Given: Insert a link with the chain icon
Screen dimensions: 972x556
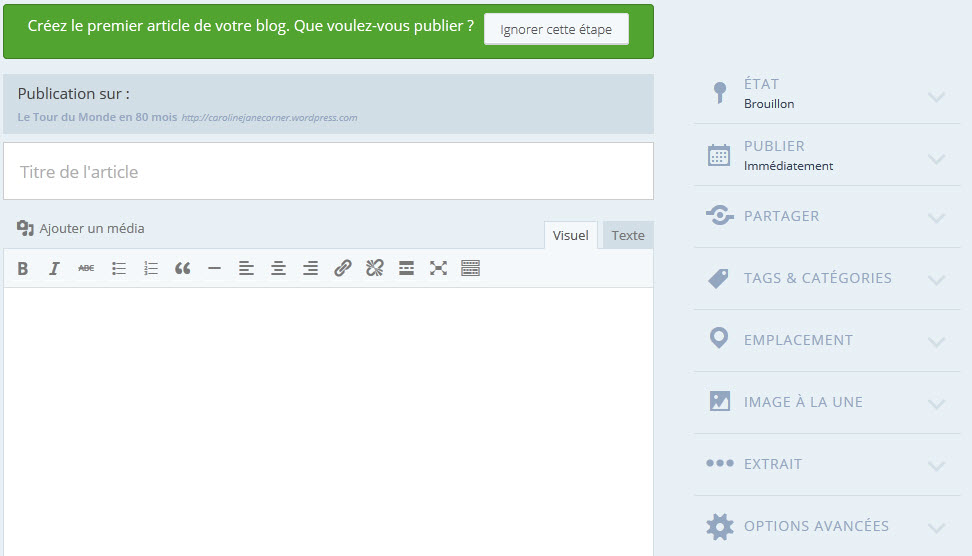Looking at the screenshot, I should pyautogui.click(x=343, y=268).
